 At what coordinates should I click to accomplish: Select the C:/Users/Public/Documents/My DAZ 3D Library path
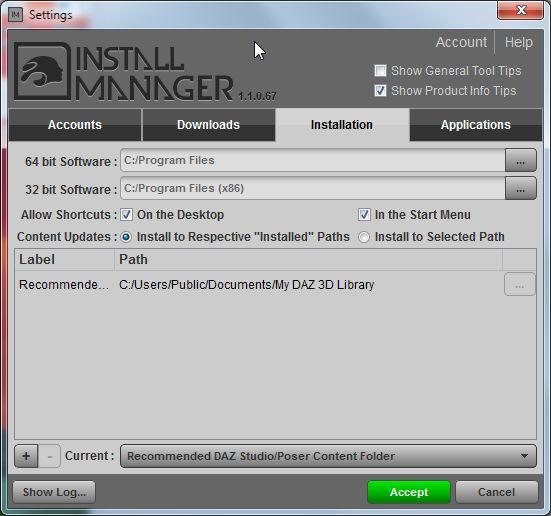point(247,284)
